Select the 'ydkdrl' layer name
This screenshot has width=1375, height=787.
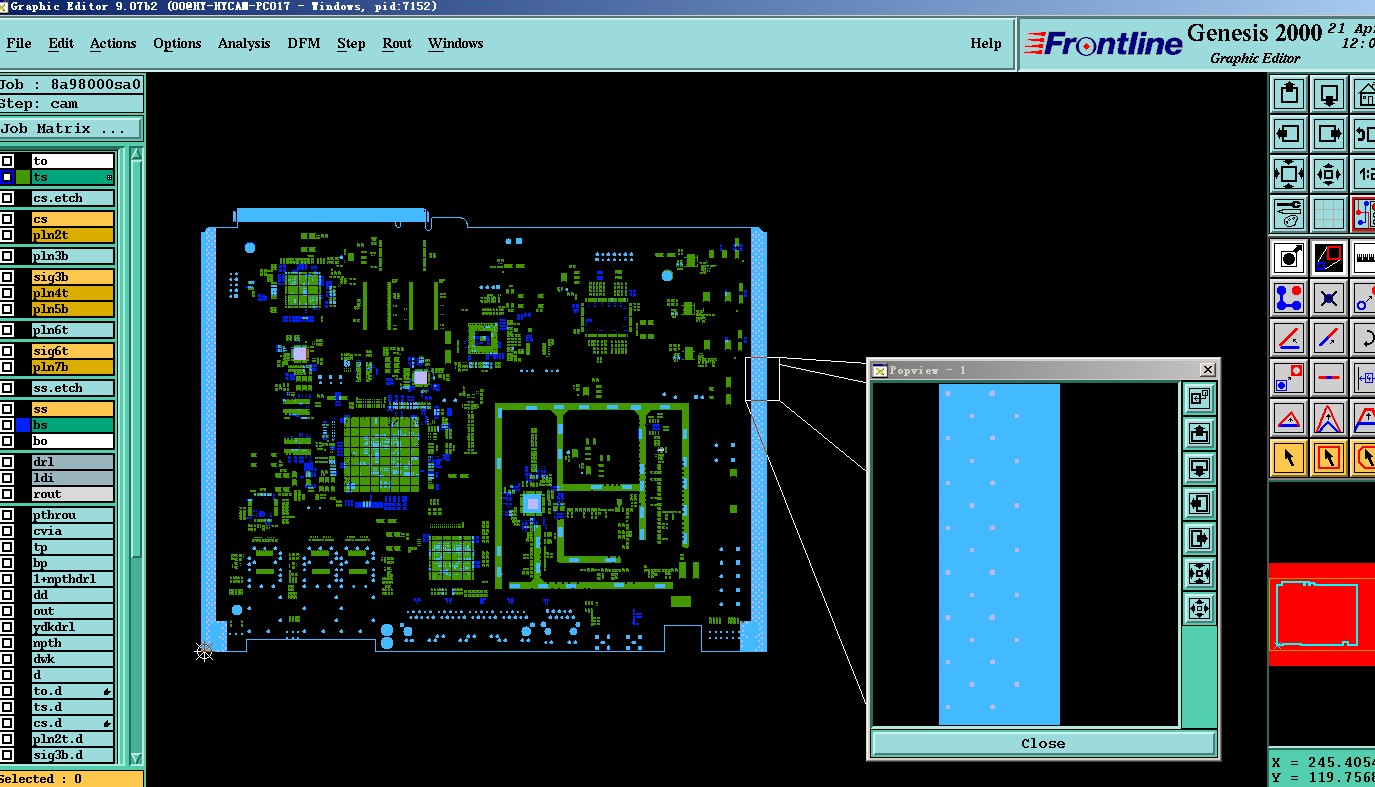pos(73,627)
